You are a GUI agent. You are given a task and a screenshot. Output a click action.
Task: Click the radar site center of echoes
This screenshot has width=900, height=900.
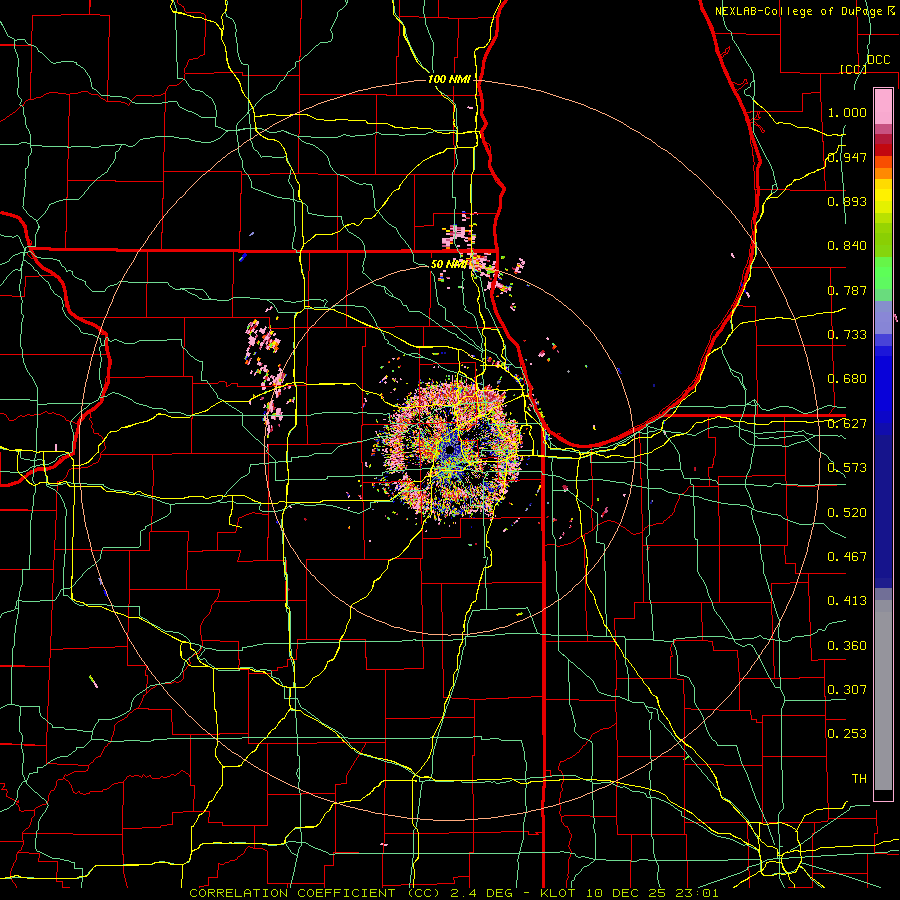(x=451, y=449)
